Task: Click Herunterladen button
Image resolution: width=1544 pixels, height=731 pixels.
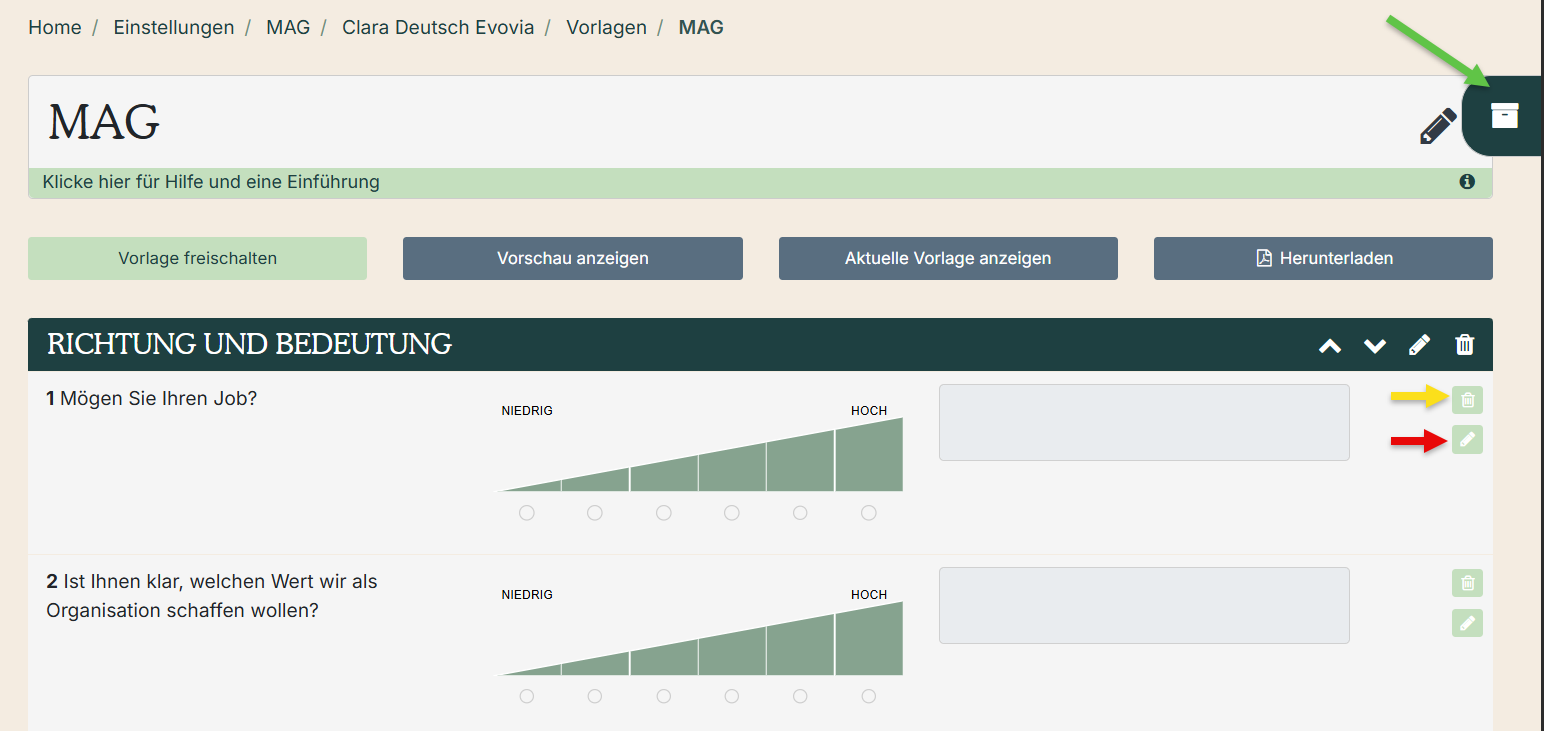Action: 1323,258
